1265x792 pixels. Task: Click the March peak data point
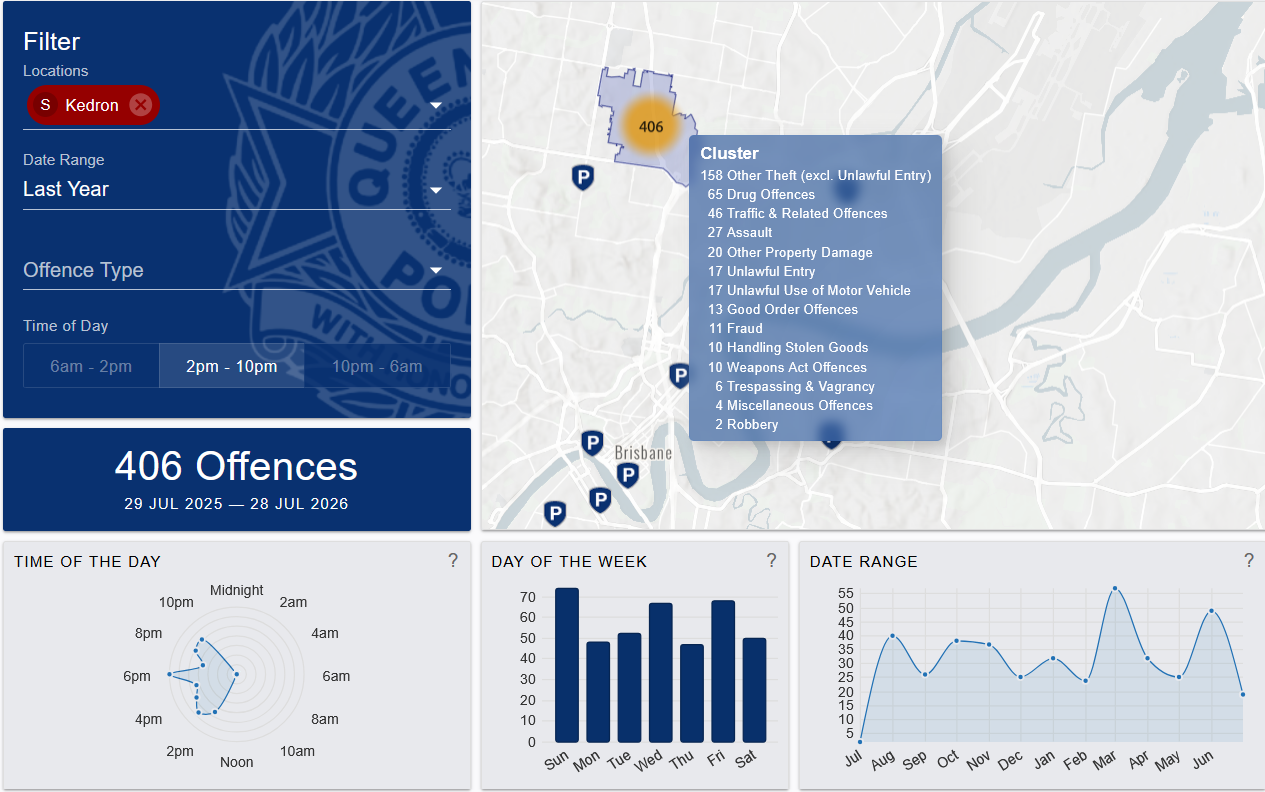pos(1115,588)
